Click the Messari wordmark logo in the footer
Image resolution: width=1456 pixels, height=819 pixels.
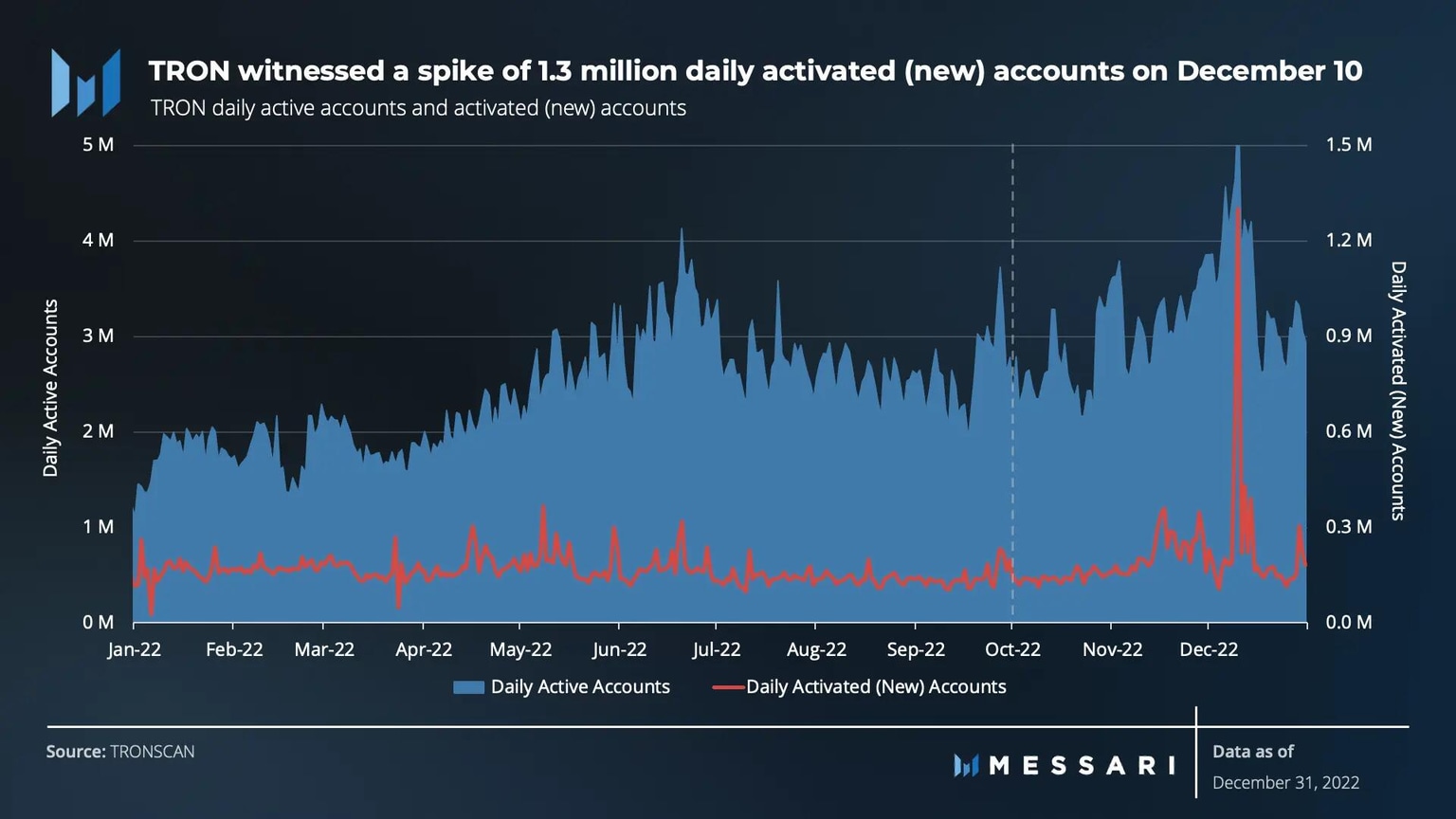pyautogui.click(x=1062, y=765)
